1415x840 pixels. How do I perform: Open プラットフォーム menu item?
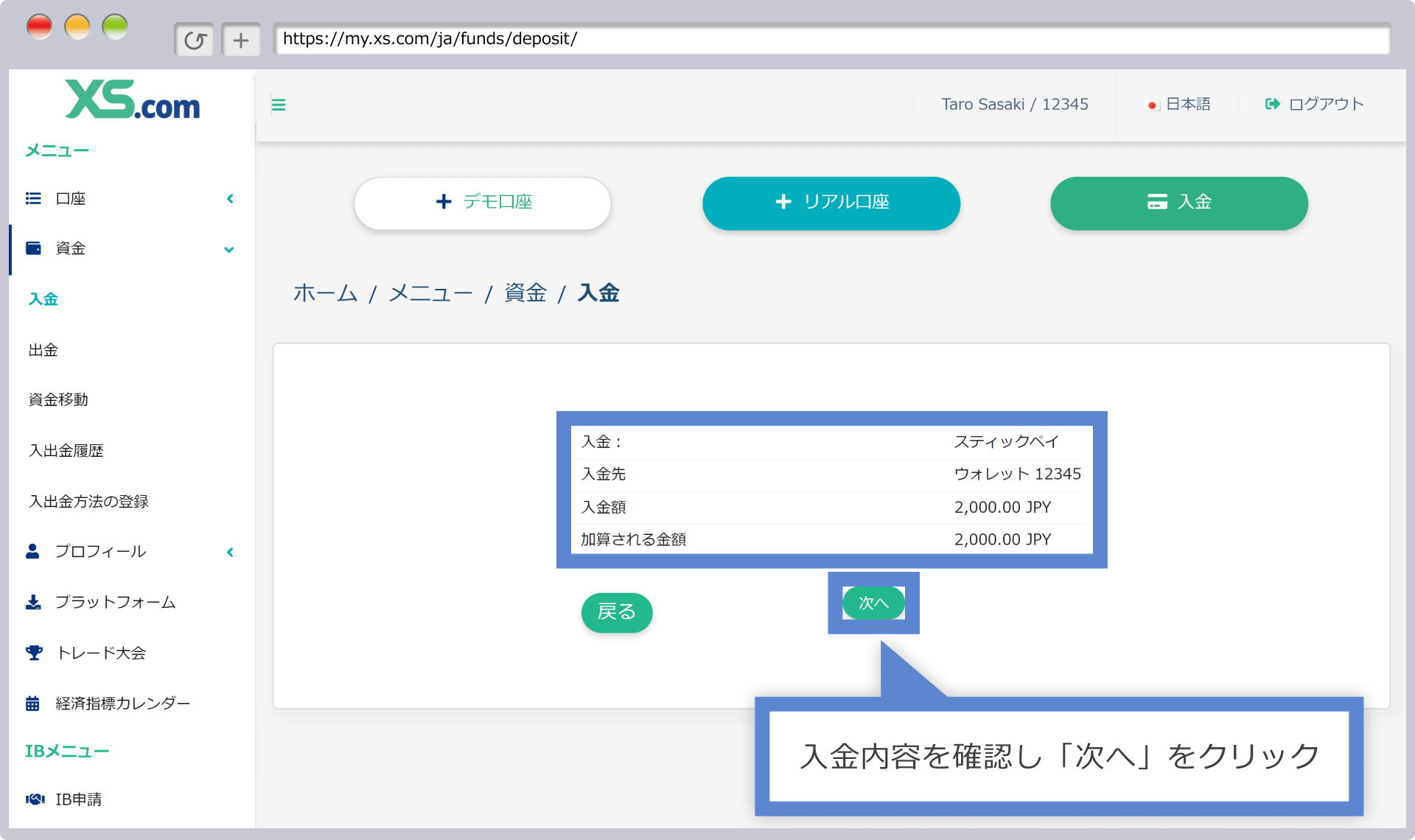point(115,602)
